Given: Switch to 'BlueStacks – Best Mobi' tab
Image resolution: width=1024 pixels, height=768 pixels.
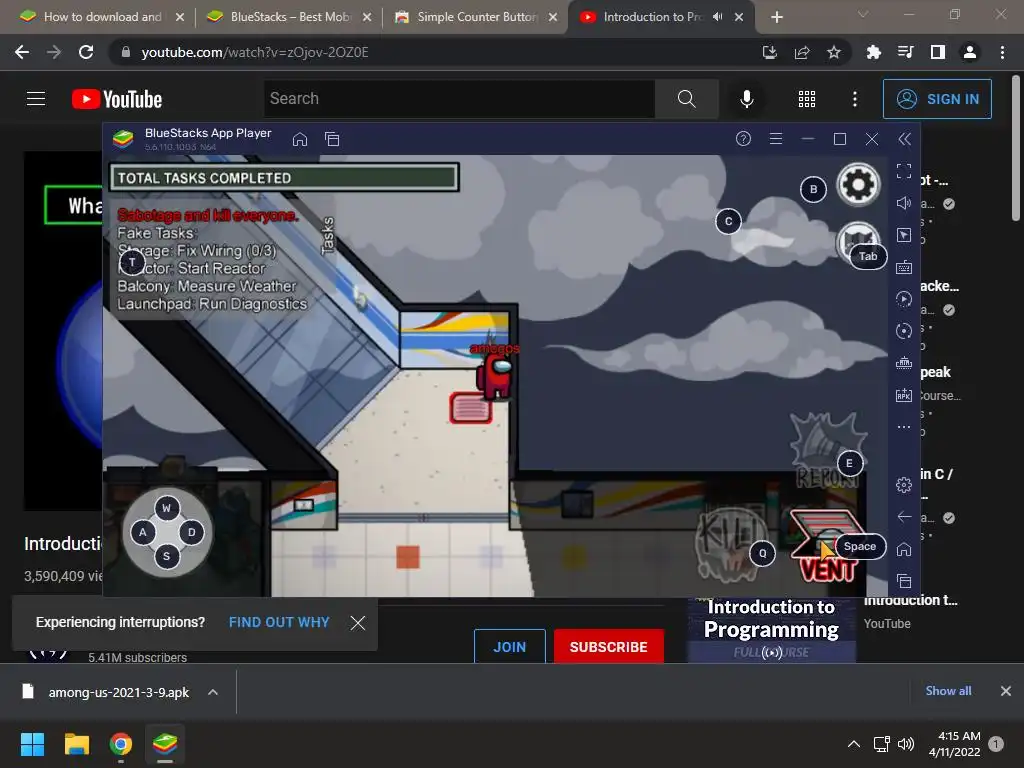Looking at the screenshot, I should tap(288, 17).
